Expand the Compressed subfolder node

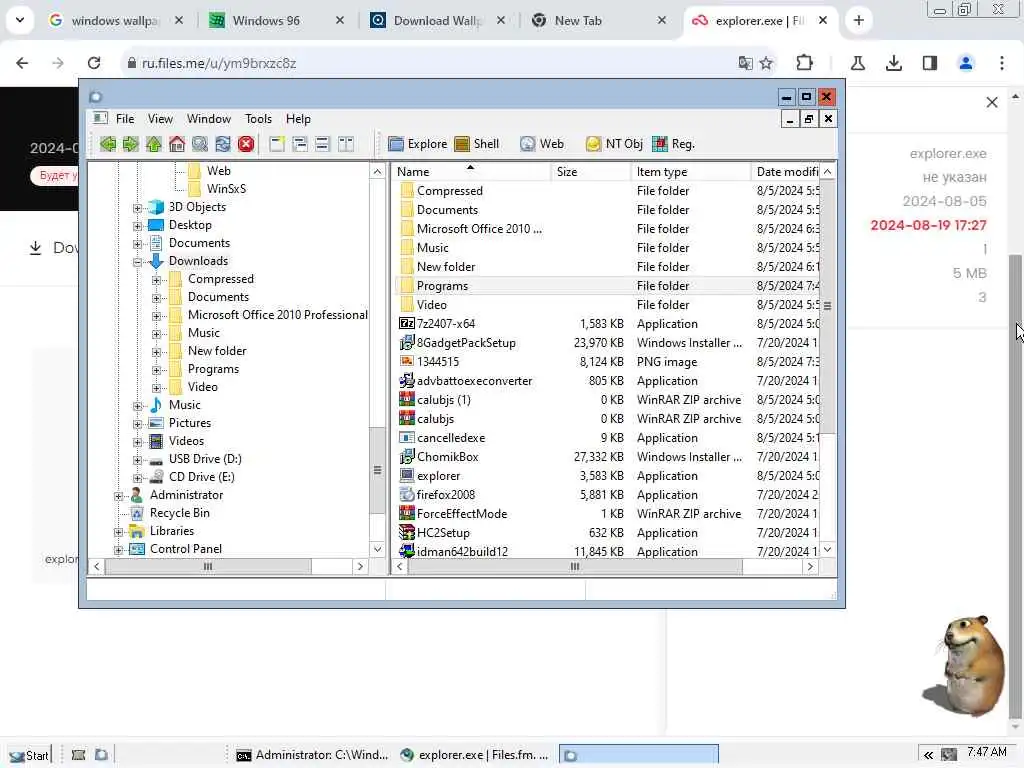(156, 280)
